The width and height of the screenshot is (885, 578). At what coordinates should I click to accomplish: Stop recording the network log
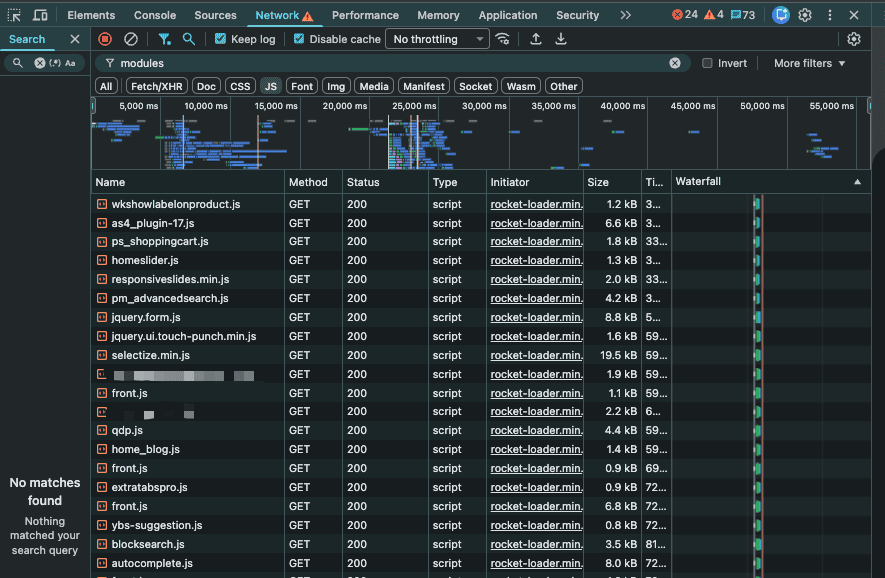[105, 39]
